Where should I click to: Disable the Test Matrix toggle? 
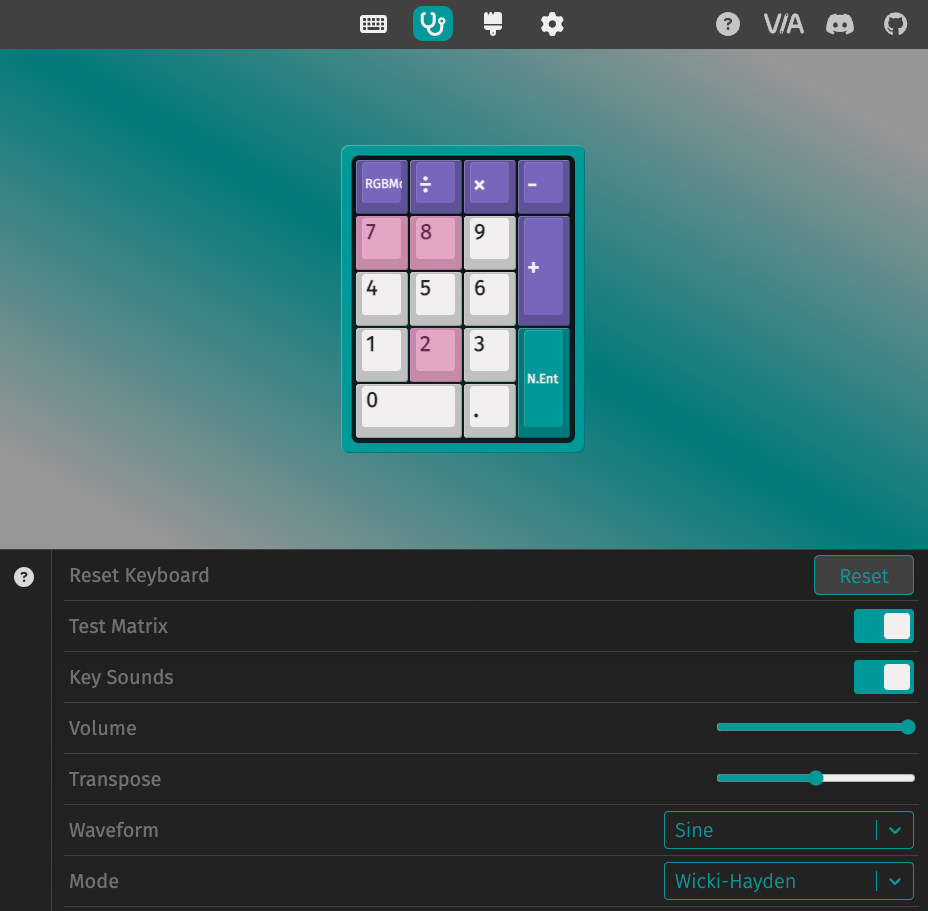(883, 626)
